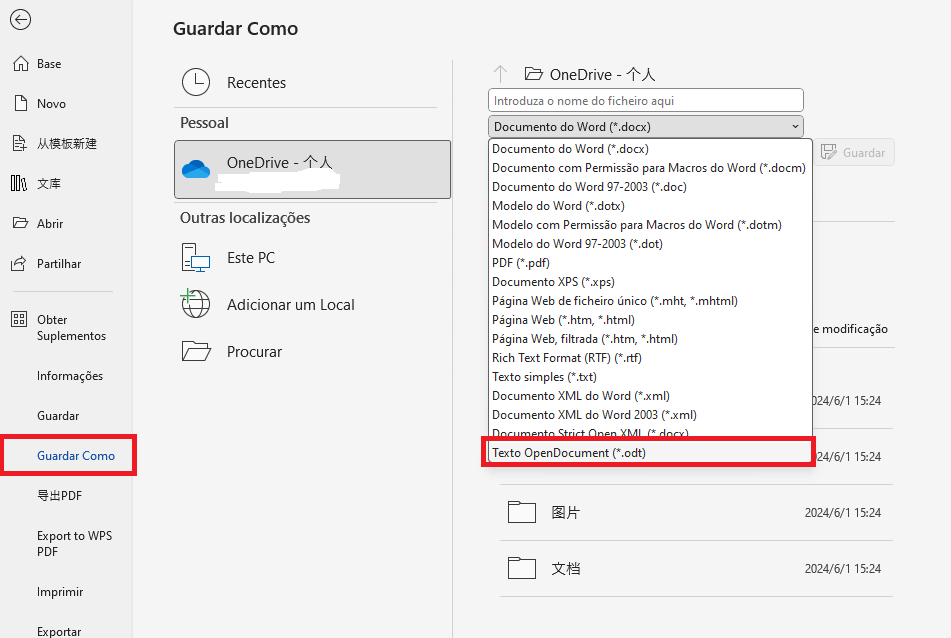Click the up one level arrow
The image size is (951, 638).
click(x=500, y=74)
